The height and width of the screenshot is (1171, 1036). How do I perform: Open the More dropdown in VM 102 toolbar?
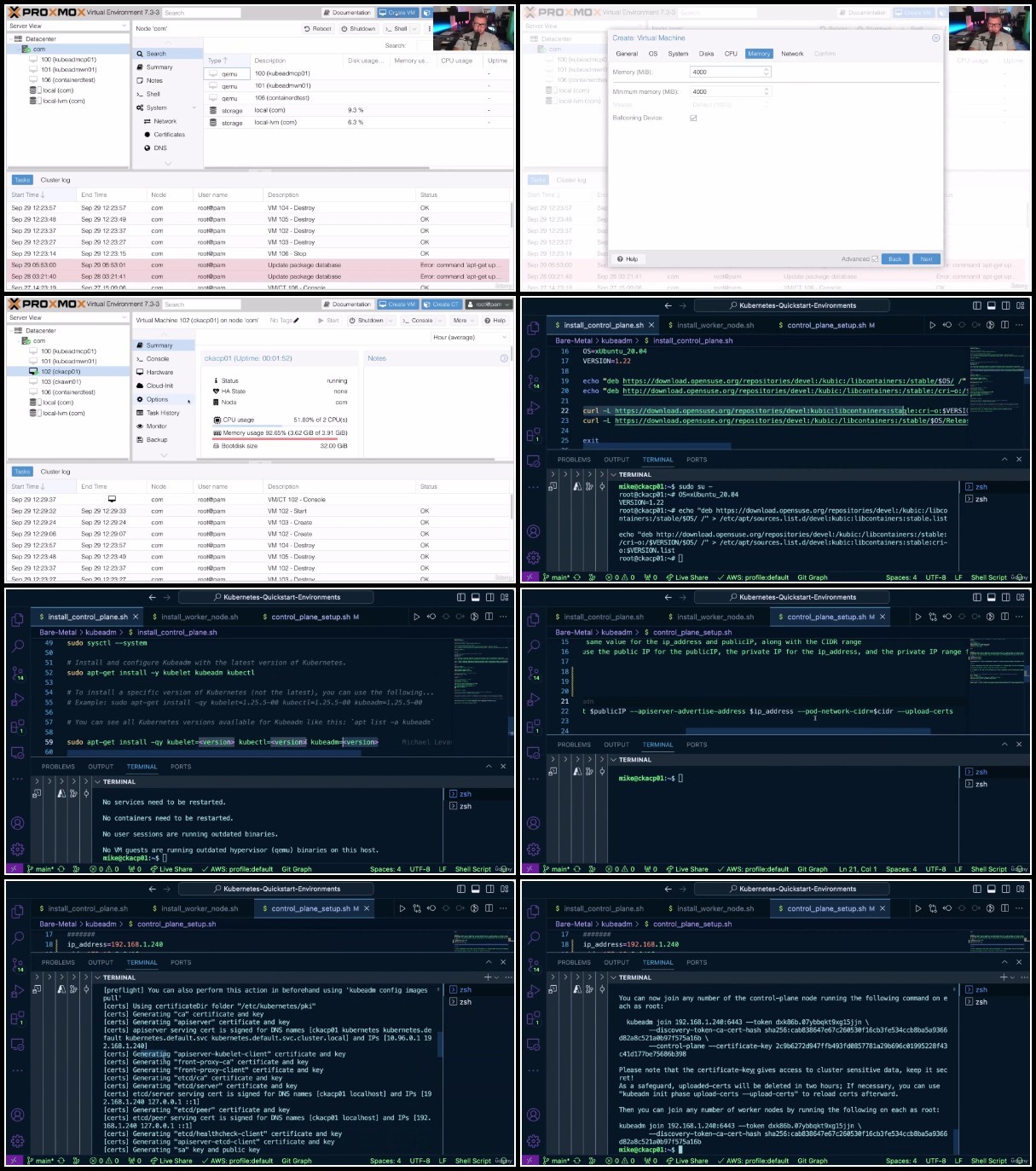[x=464, y=321]
